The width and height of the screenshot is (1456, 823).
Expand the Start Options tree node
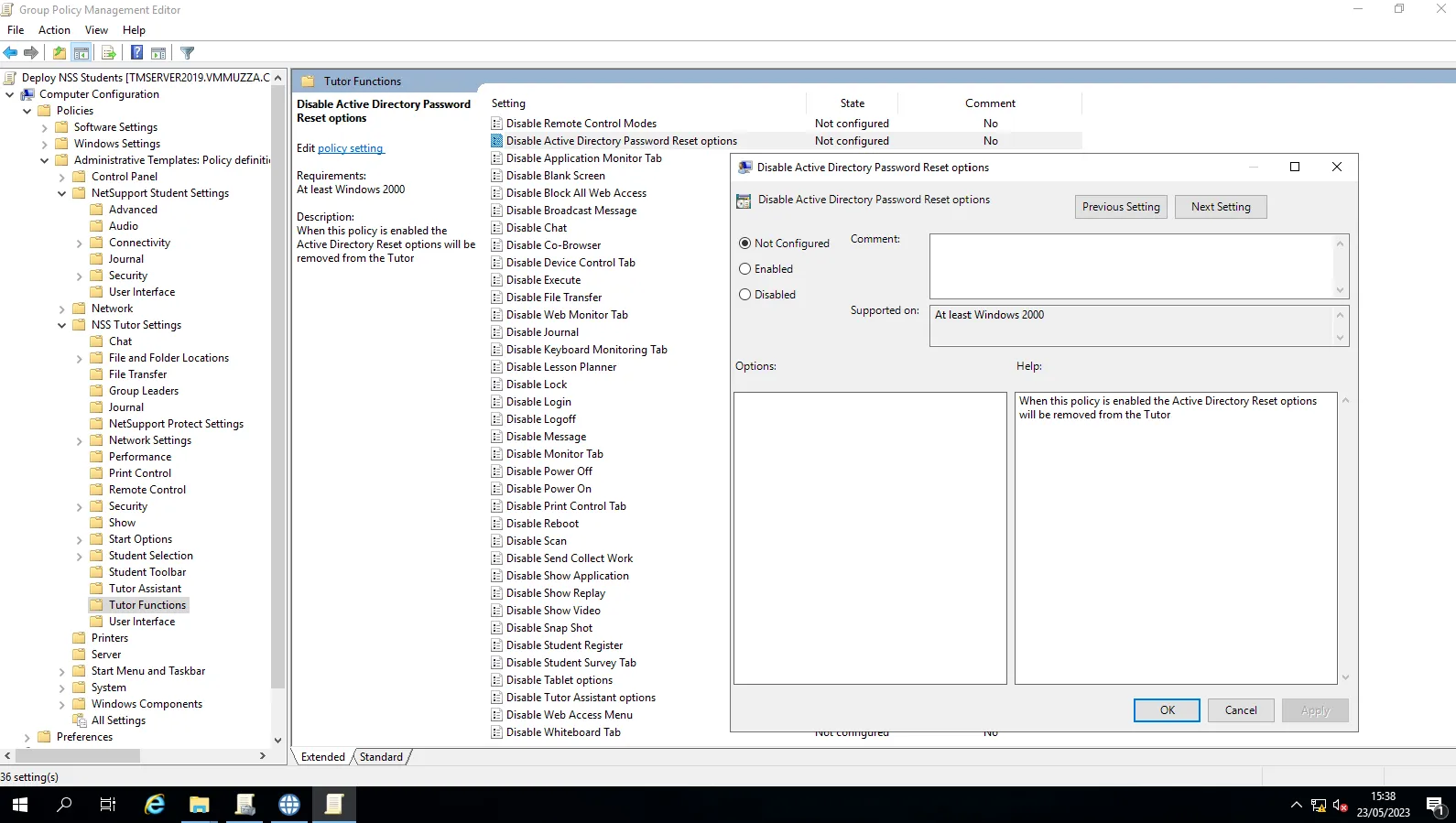pyautogui.click(x=80, y=540)
